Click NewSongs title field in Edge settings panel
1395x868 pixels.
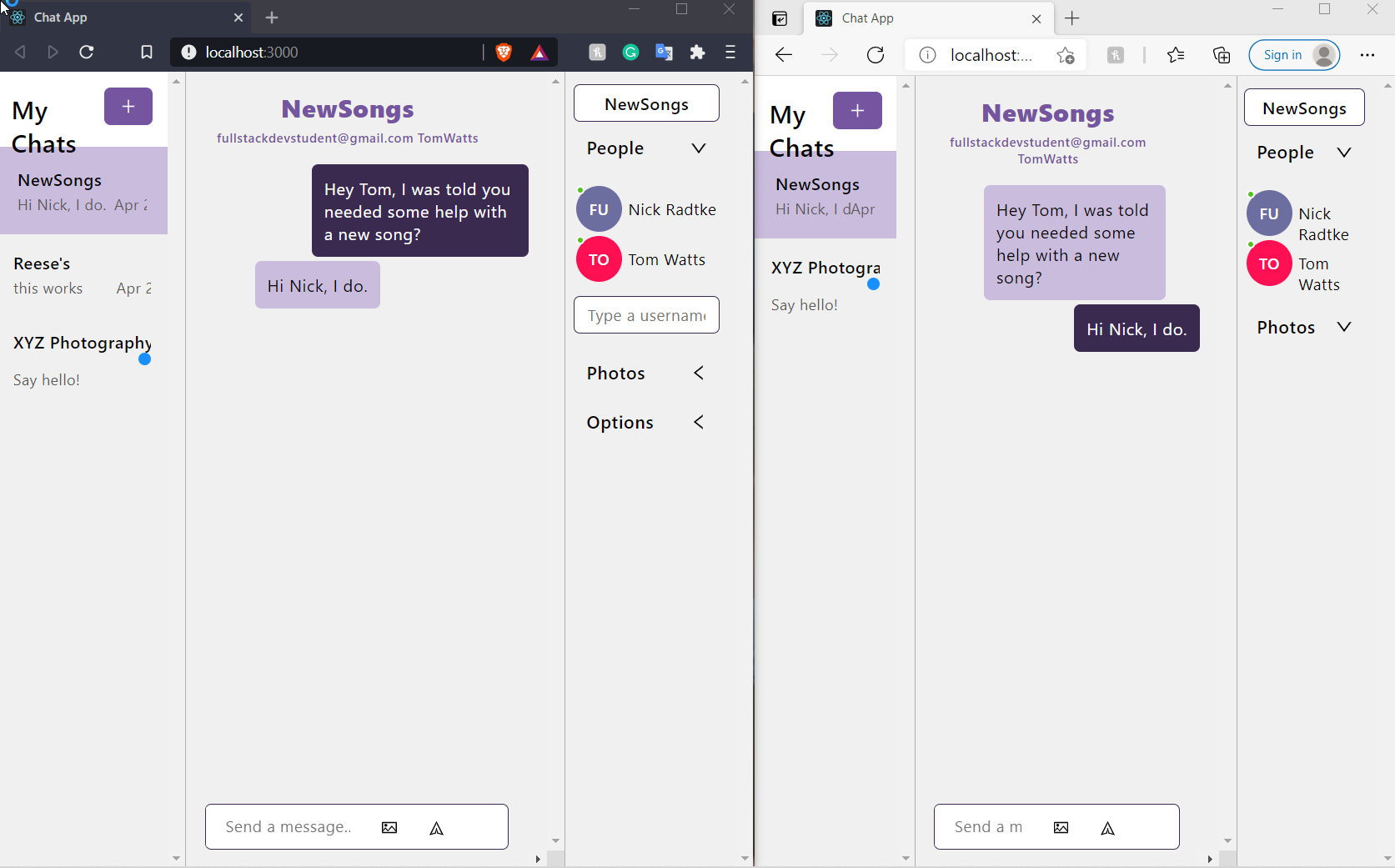pos(1304,108)
